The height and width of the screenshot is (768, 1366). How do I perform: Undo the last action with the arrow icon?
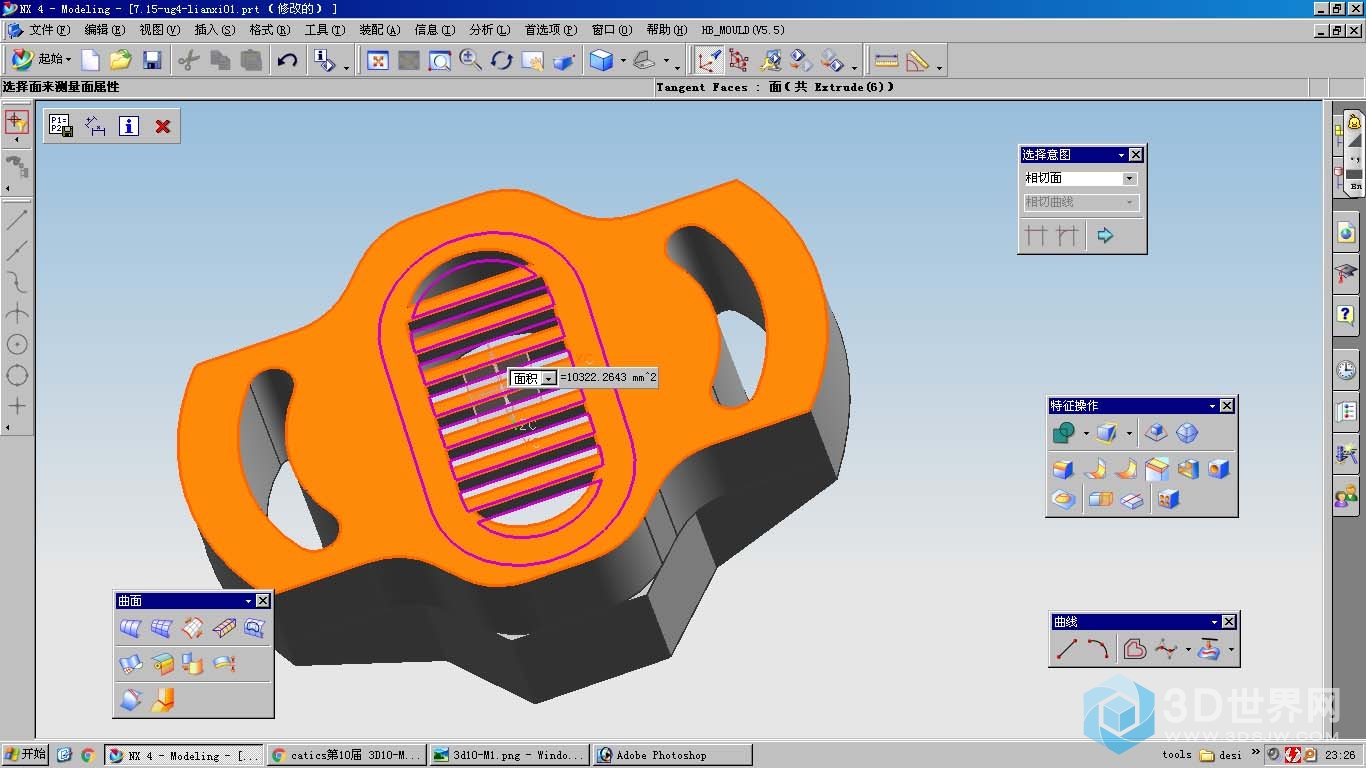pos(287,60)
